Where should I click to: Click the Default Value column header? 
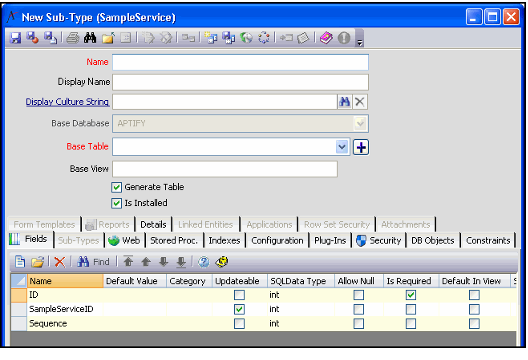134,281
